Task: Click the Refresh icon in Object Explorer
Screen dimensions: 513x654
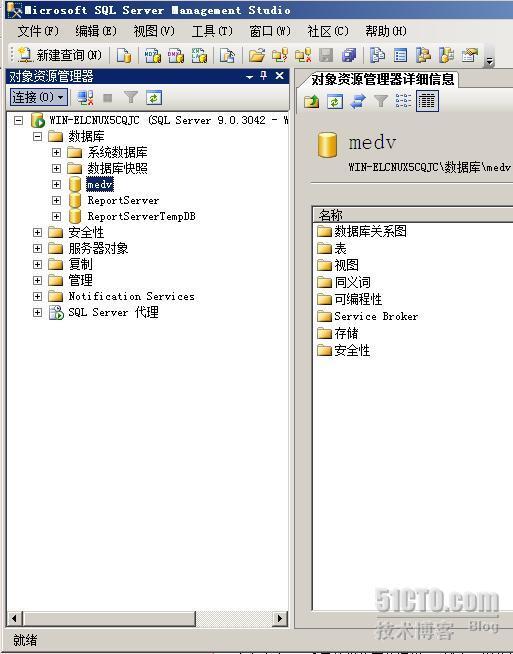Action: 153,98
